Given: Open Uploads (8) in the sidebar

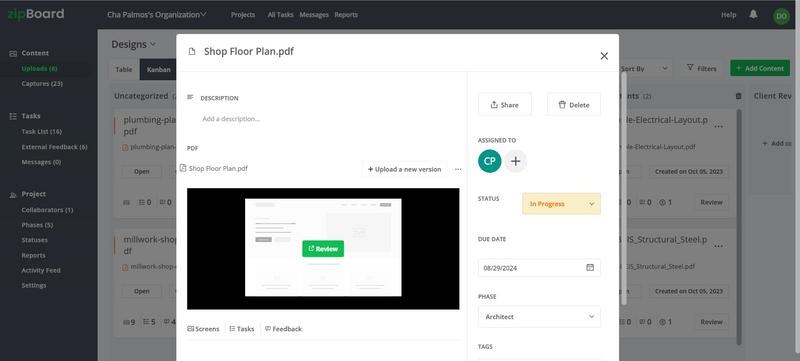Looking at the screenshot, I should click(39, 68).
